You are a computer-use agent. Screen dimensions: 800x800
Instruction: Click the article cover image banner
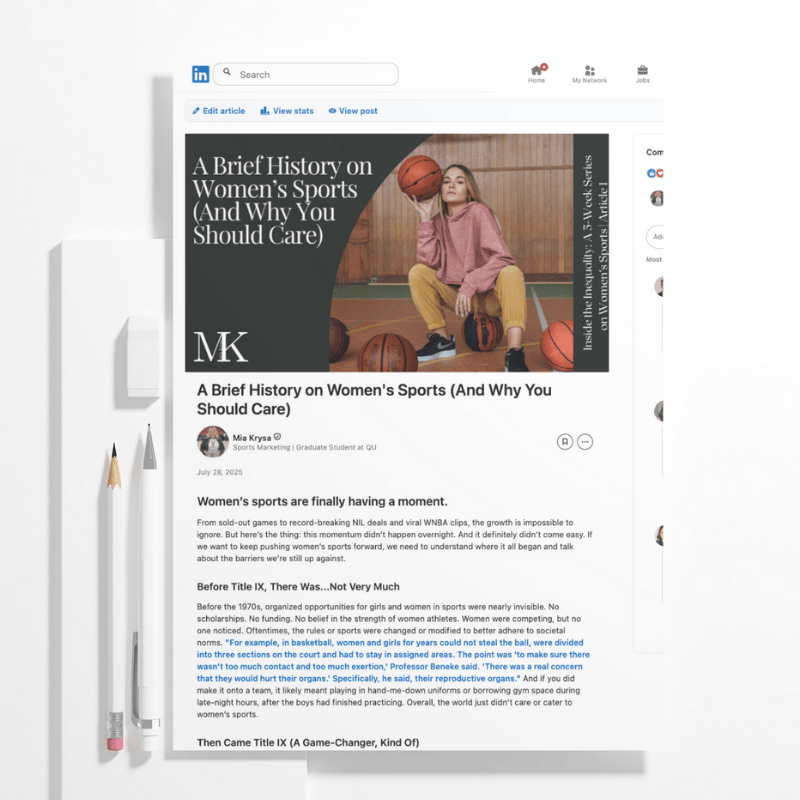coord(396,252)
